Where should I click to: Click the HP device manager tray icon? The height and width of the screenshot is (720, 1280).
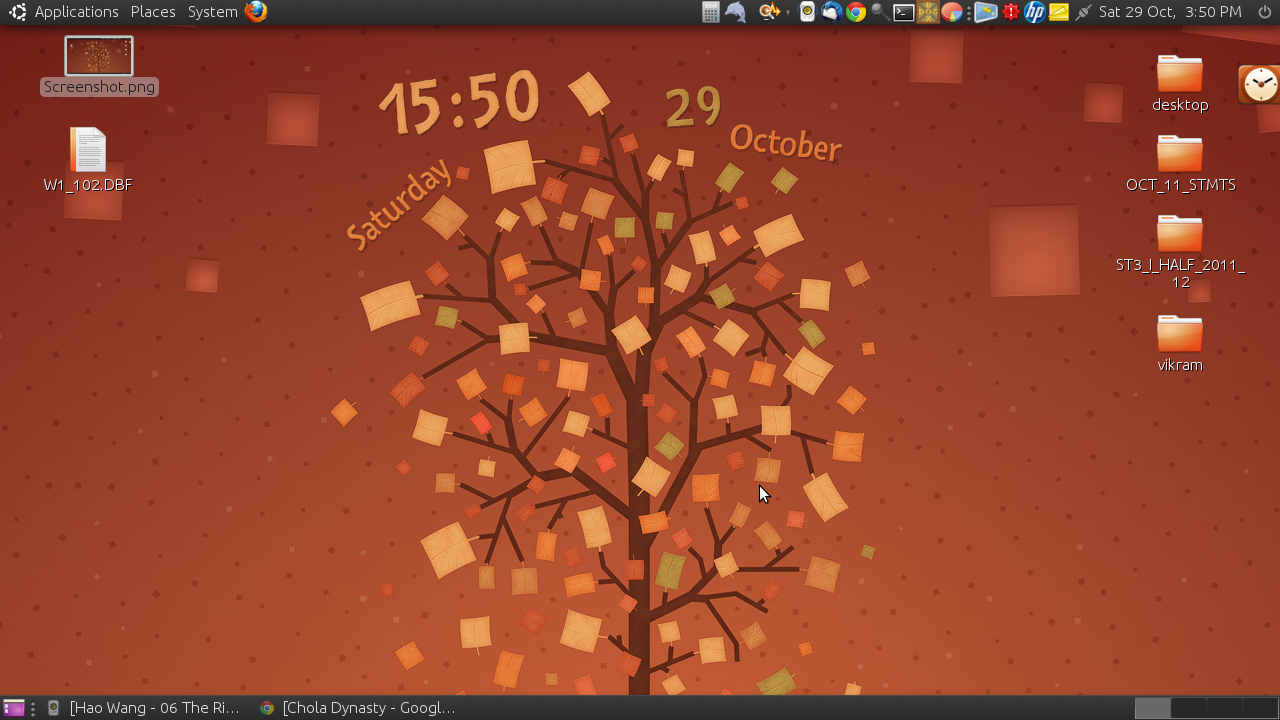(1035, 12)
